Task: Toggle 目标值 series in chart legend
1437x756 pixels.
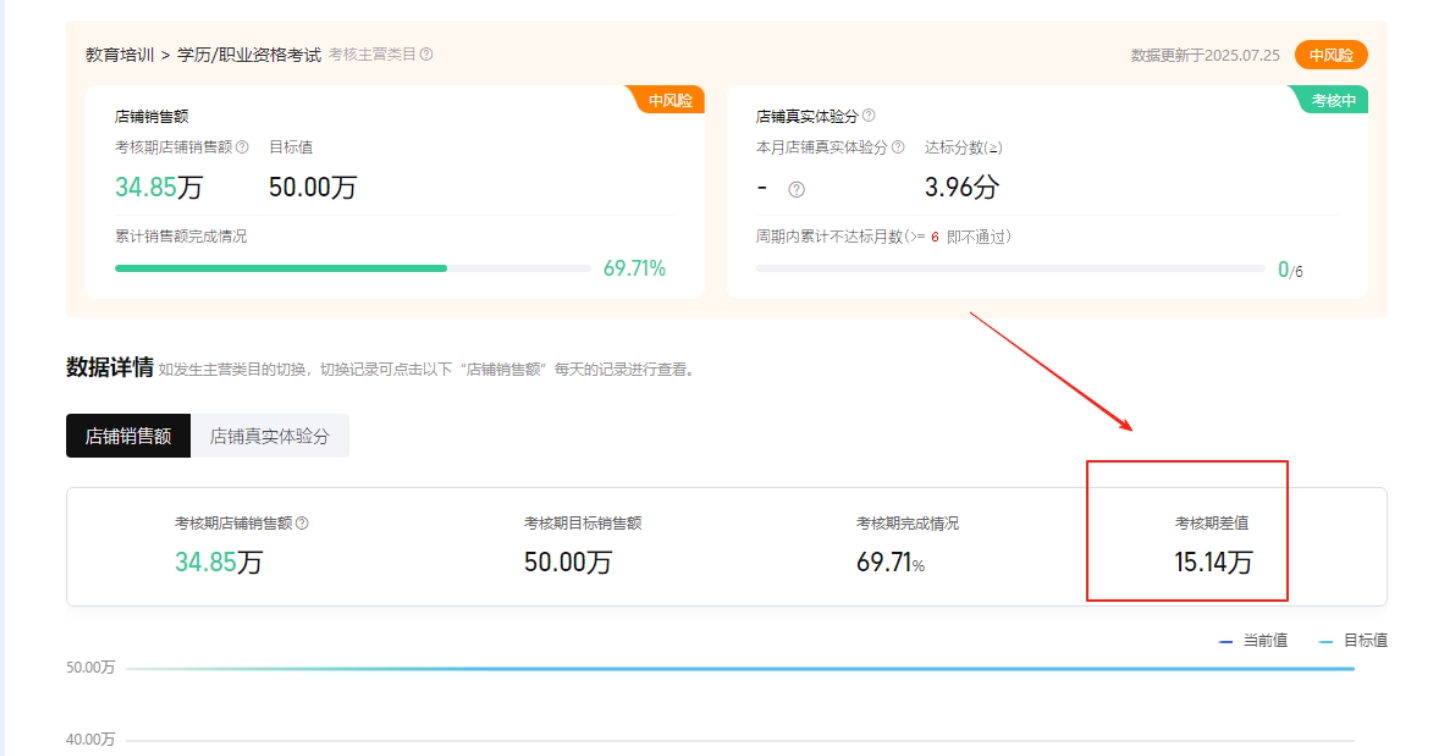Action: pos(1354,641)
